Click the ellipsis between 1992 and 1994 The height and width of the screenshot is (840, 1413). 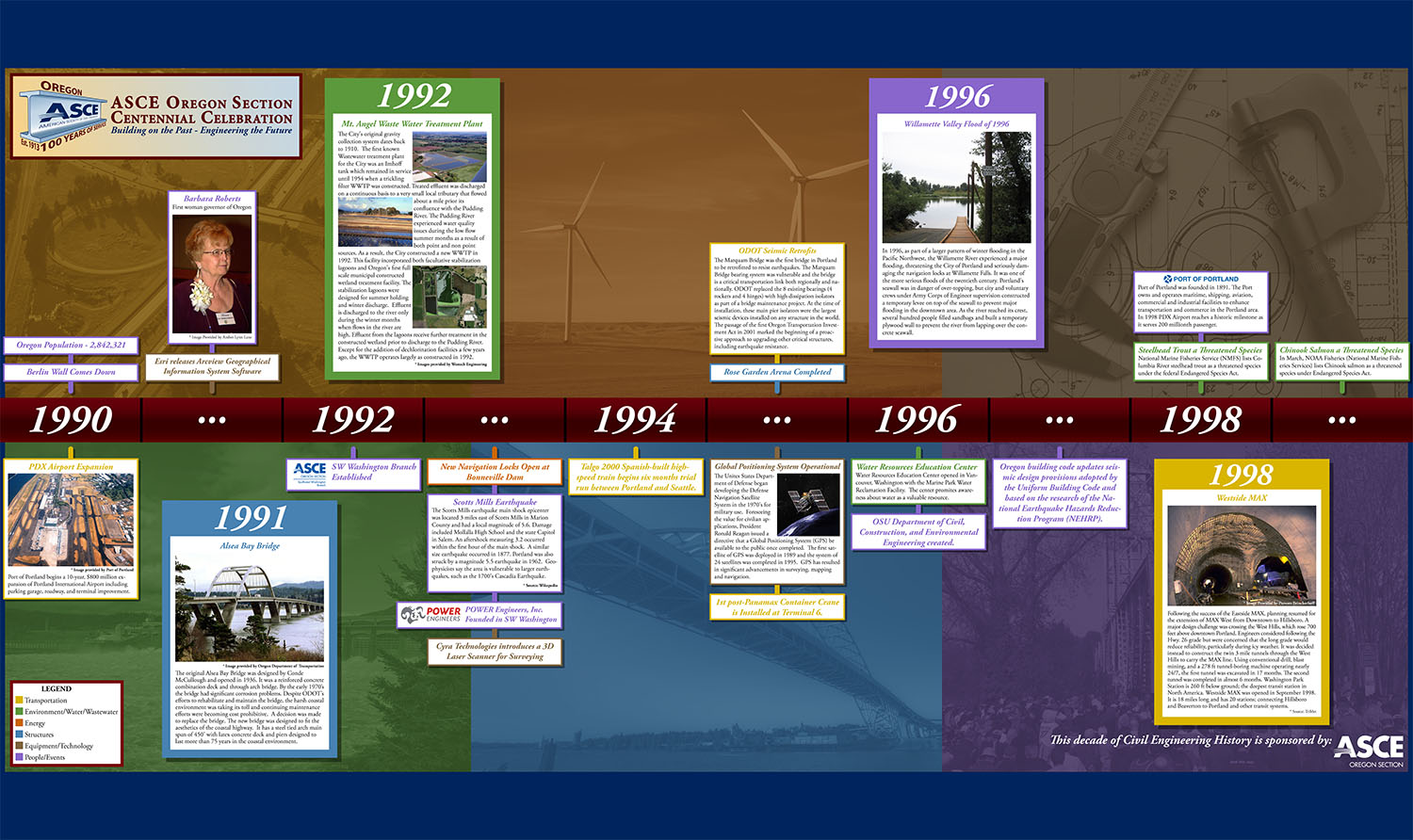(x=495, y=420)
